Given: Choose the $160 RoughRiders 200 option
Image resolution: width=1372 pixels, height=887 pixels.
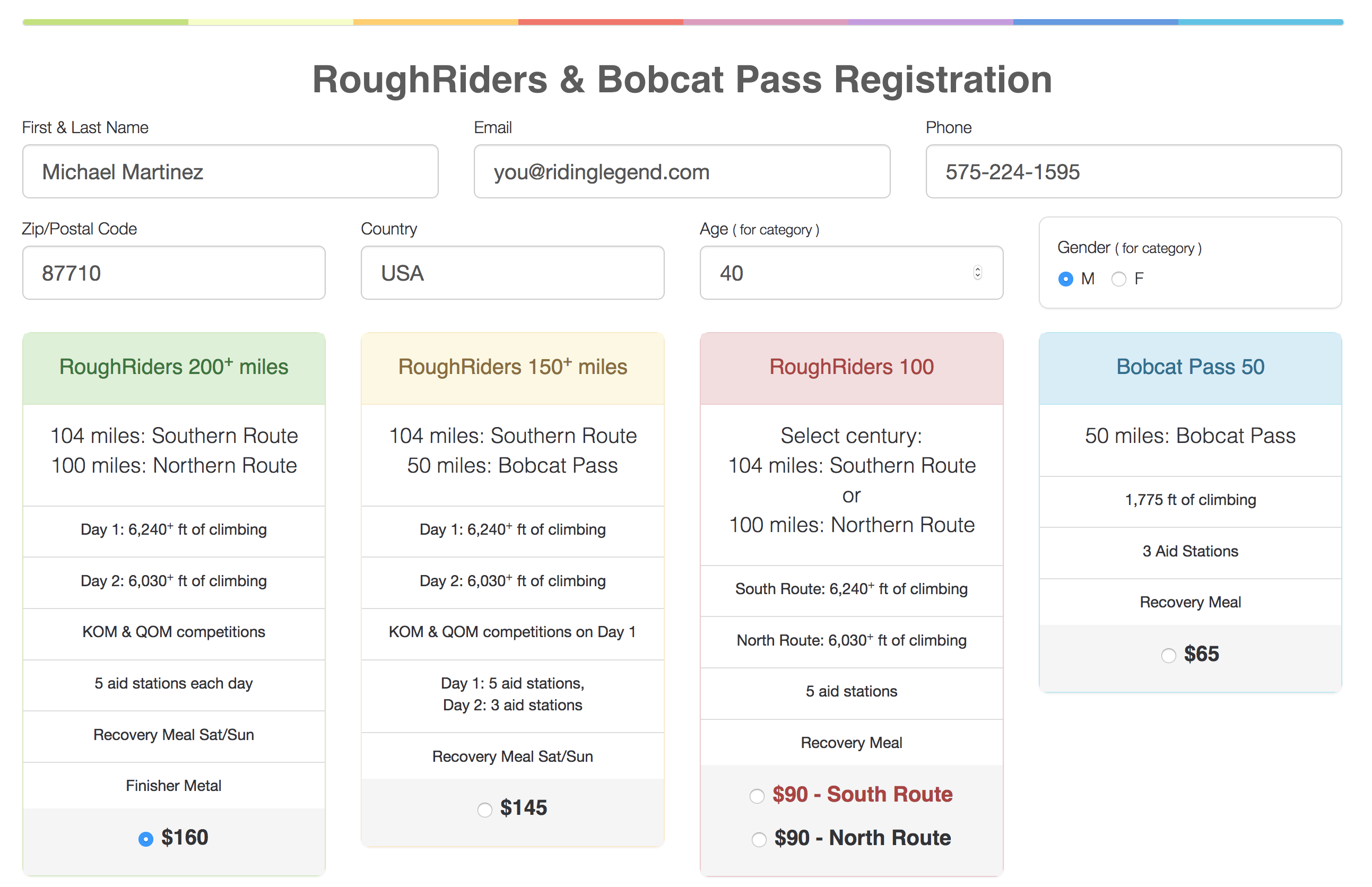Looking at the screenshot, I should [146, 839].
